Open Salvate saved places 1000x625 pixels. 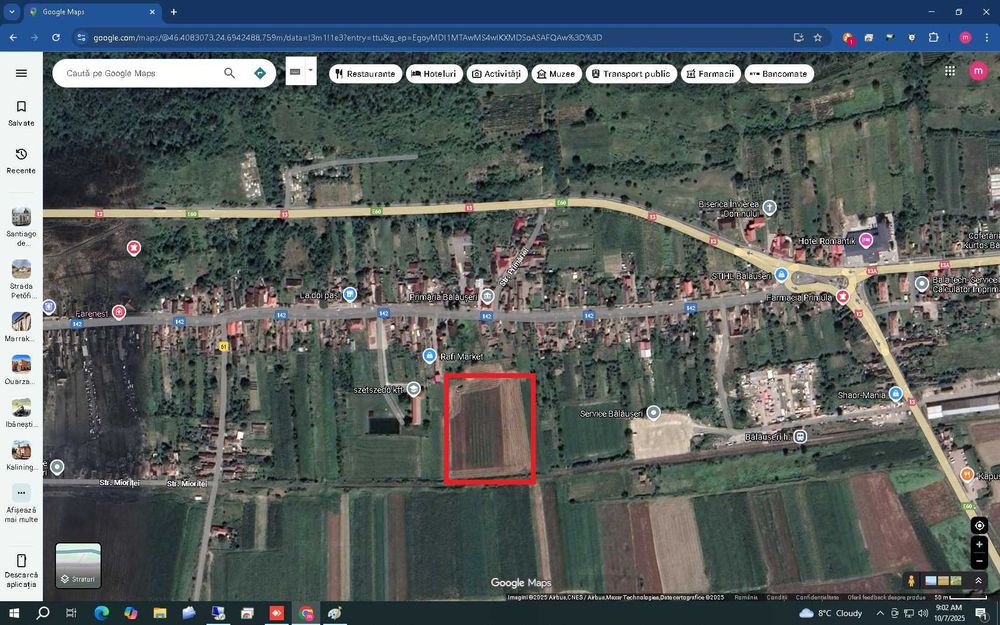[x=21, y=113]
